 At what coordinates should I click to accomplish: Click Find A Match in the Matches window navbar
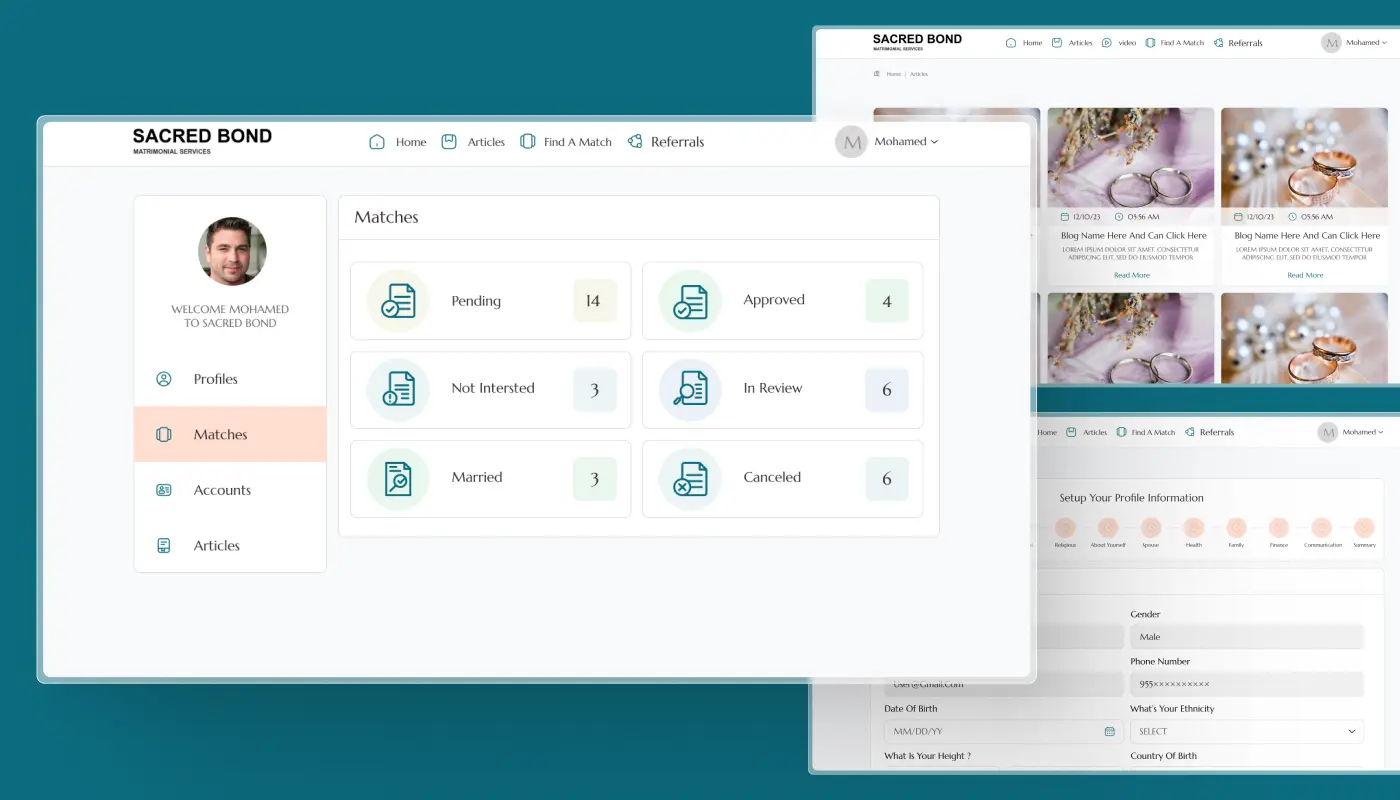566,142
